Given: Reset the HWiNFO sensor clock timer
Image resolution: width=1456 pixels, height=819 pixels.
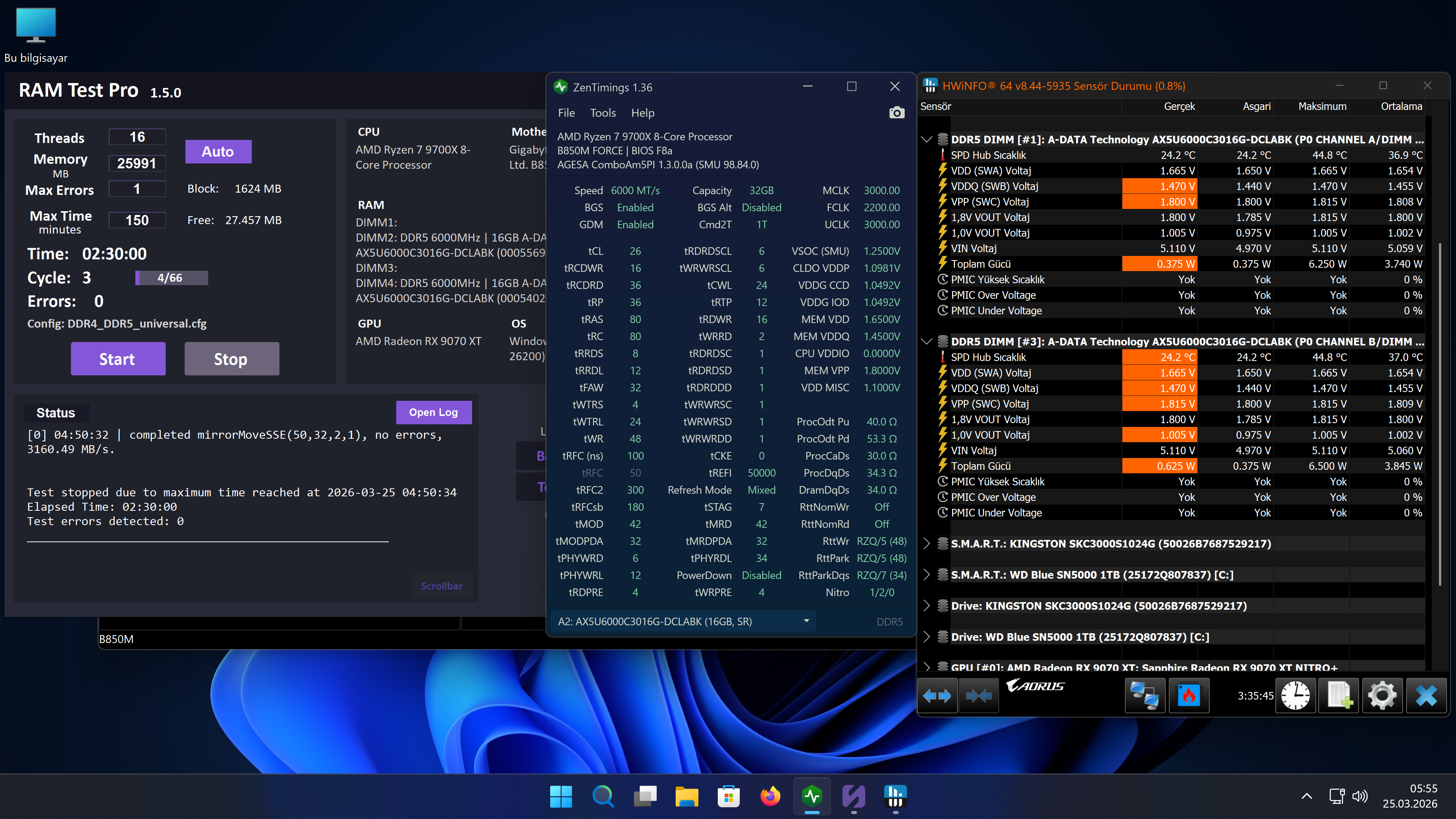Looking at the screenshot, I should point(1296,696).
